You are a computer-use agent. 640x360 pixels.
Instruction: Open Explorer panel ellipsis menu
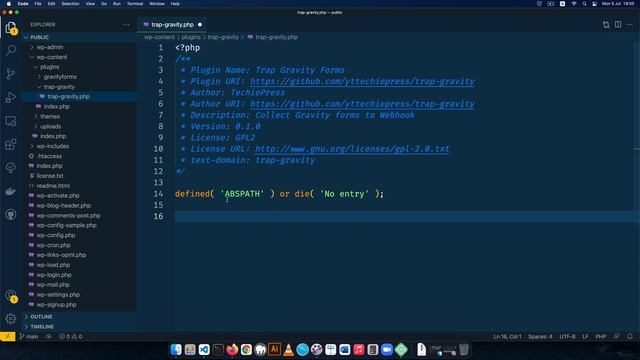pyautogui.click(x=127, y=24)
